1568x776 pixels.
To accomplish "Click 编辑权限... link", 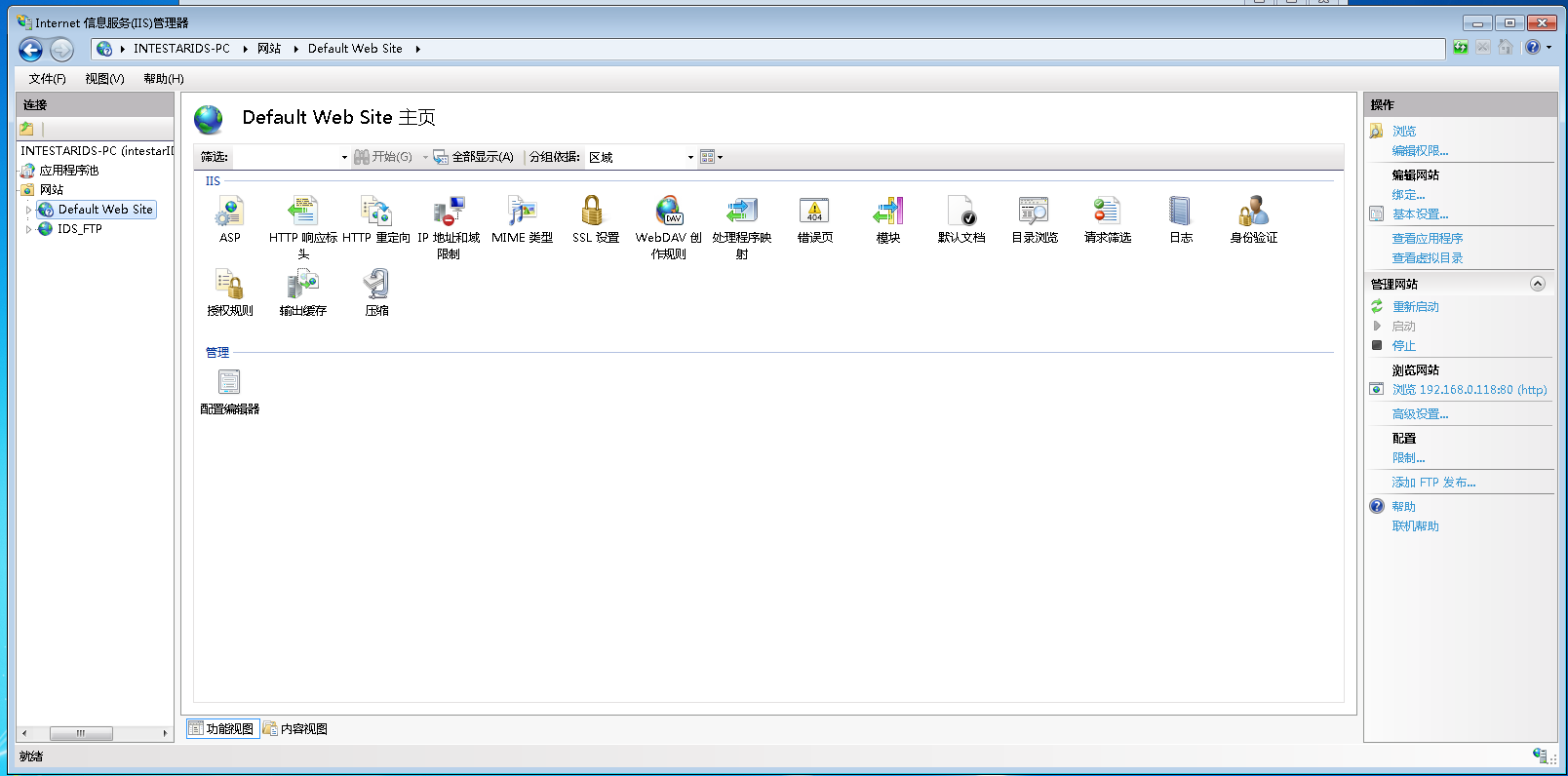I will [1420, 151].
